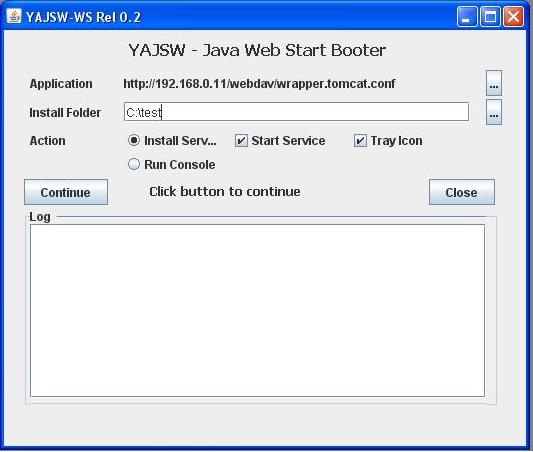This screenshot has width=533, height=452.
Task: Click the Close button
Action: tap(462, 192)
